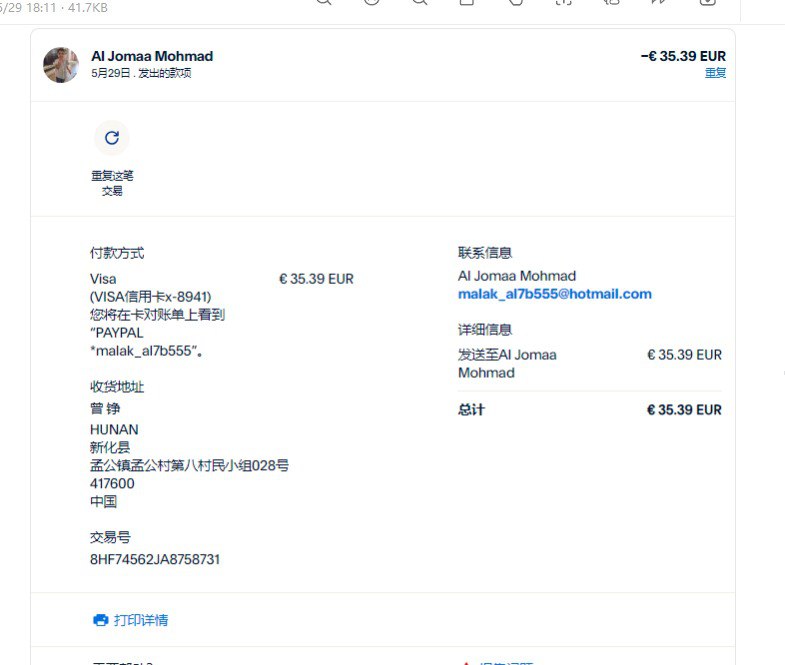Screen dimensions: 785x665
Task: Click the 重复这笔交易 label
Action: coord(112,183)
